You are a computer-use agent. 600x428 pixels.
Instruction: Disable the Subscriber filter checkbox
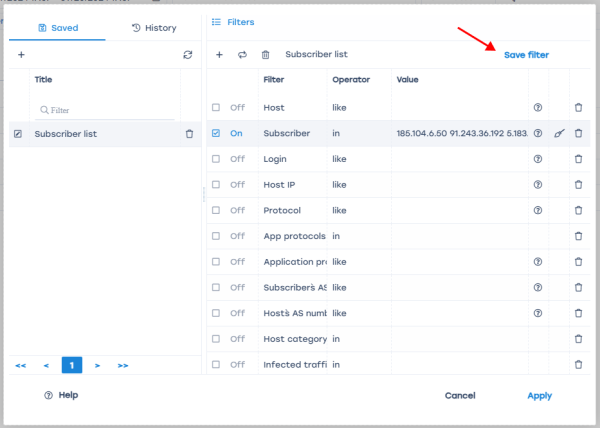216,133
